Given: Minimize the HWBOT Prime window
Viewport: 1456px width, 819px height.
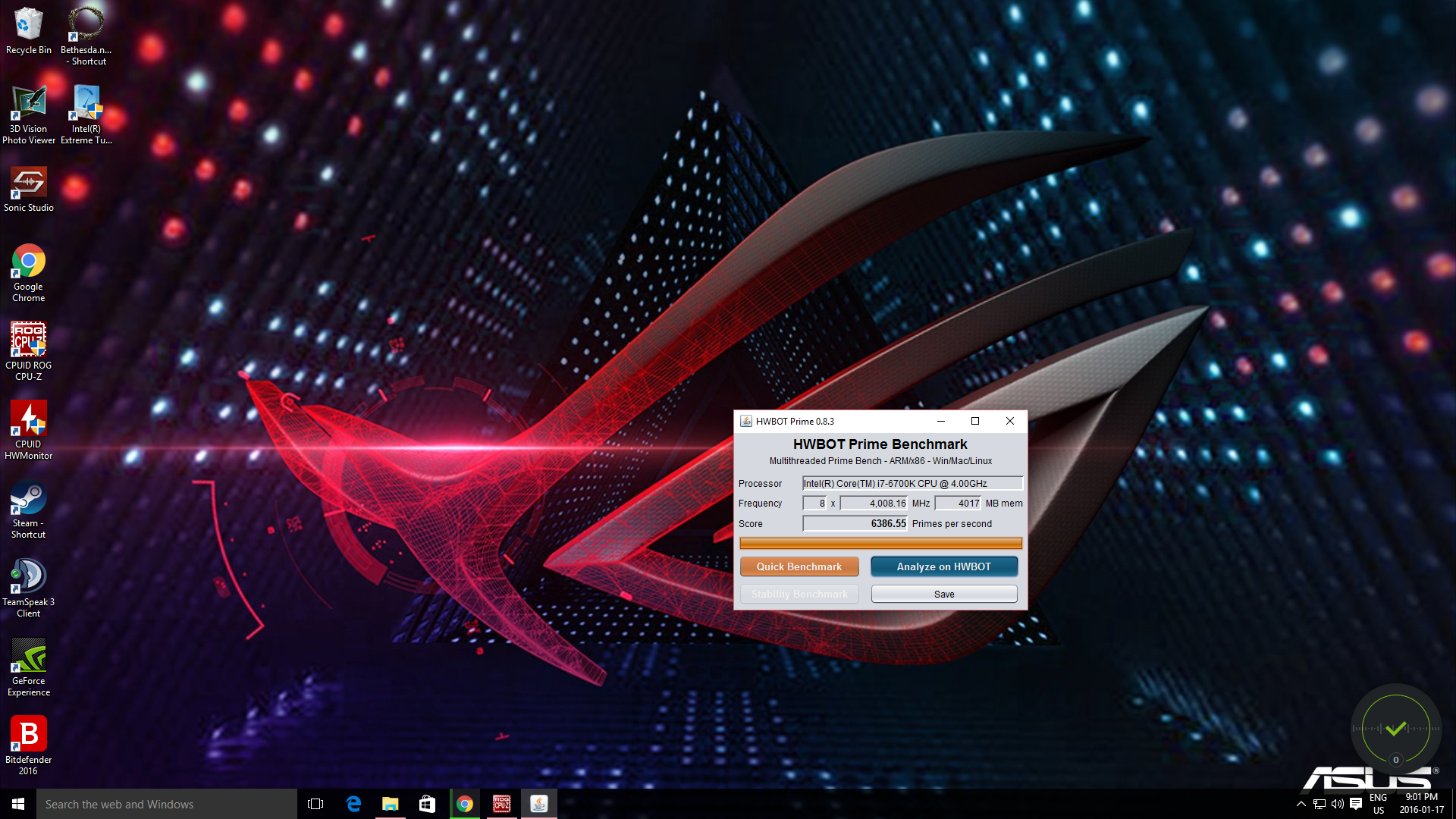Looking at the screenshot, I should tap(941, 421).
